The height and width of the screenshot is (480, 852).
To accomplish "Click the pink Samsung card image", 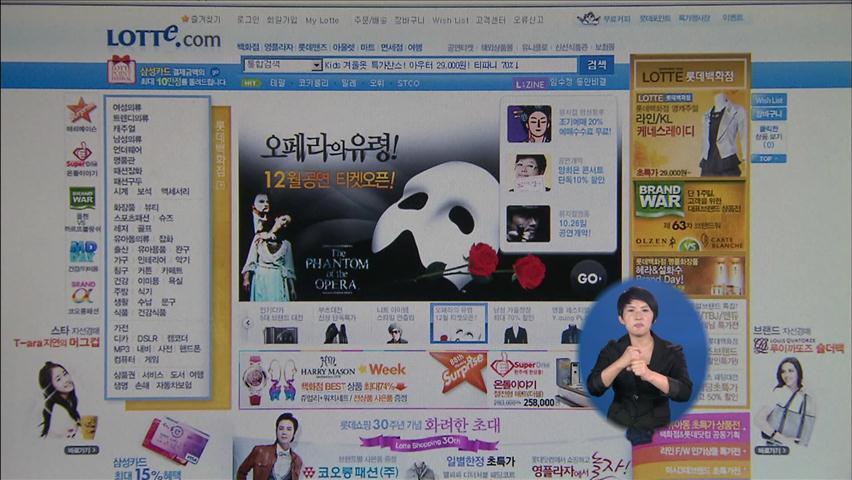I will pos(176,439).
